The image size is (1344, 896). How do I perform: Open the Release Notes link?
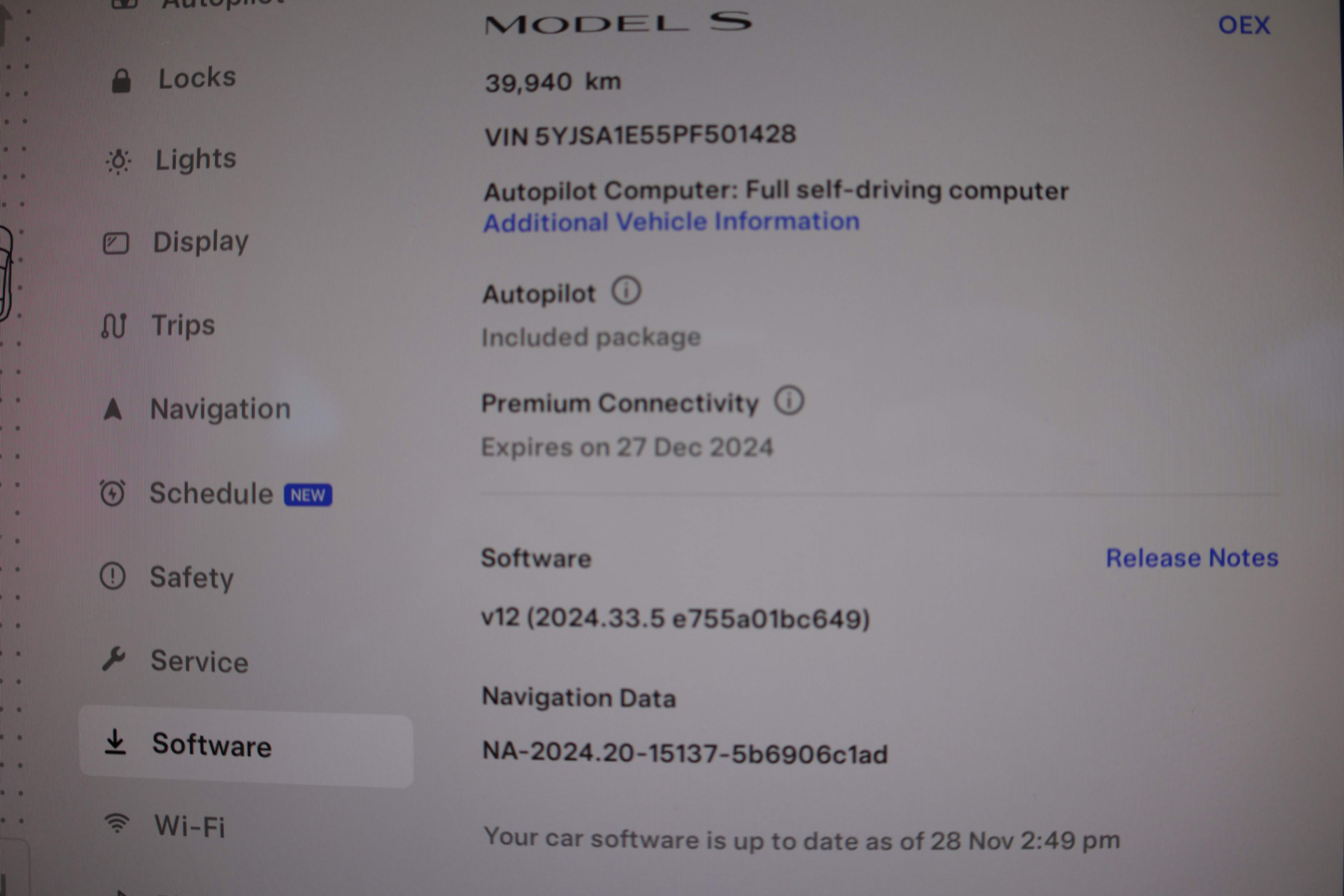(1192, 558)
